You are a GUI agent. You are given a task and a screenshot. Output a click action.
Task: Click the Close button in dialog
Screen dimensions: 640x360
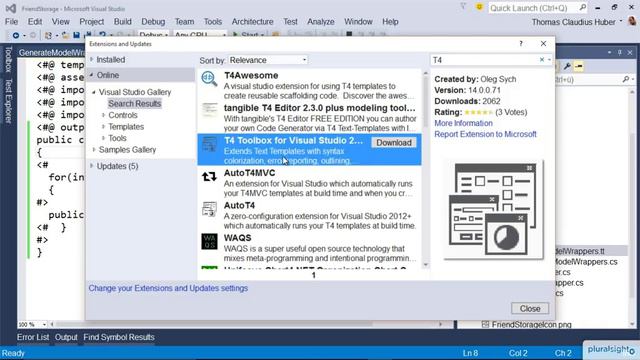(530, 309)
